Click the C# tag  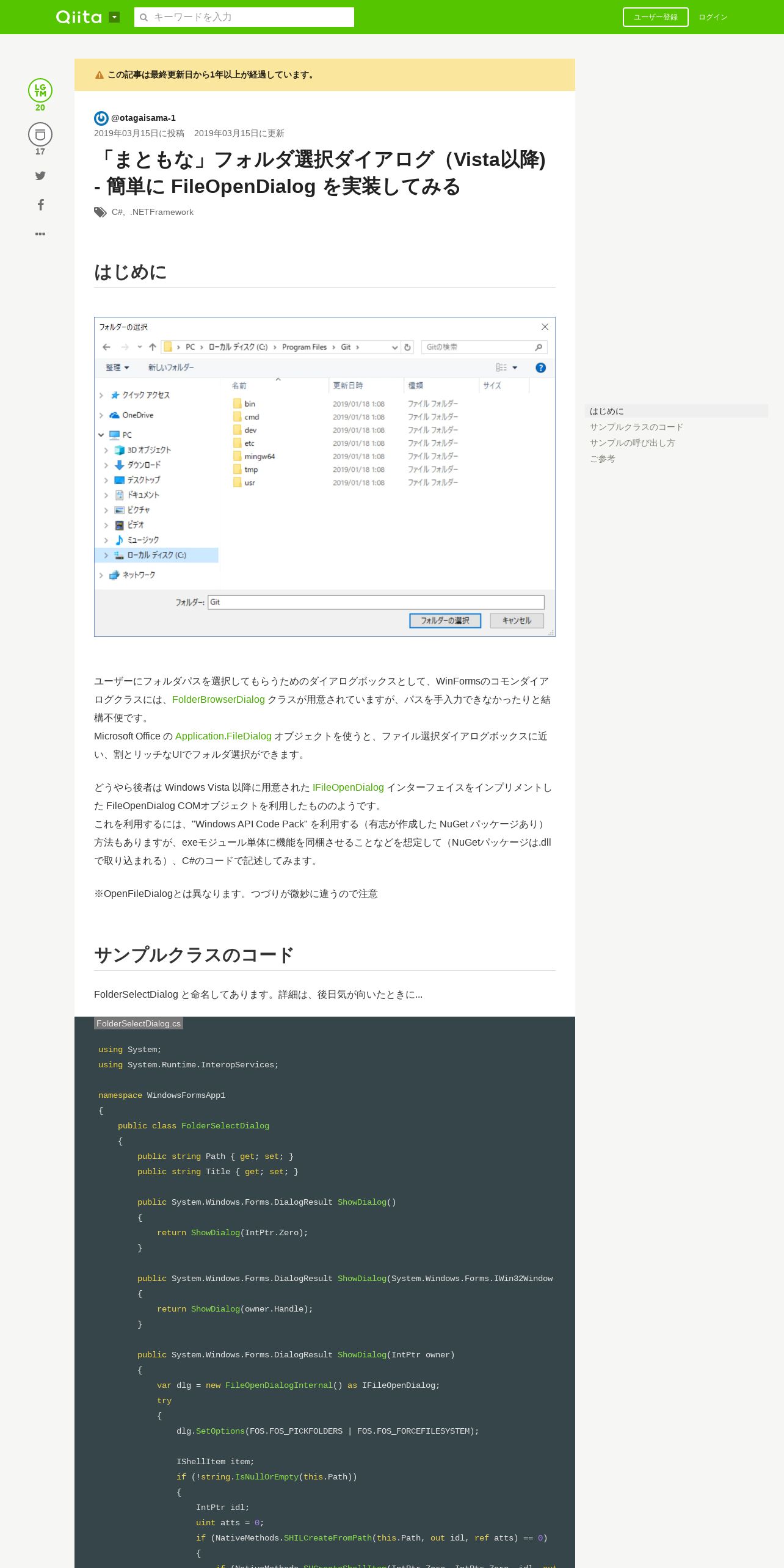(117, 212)
